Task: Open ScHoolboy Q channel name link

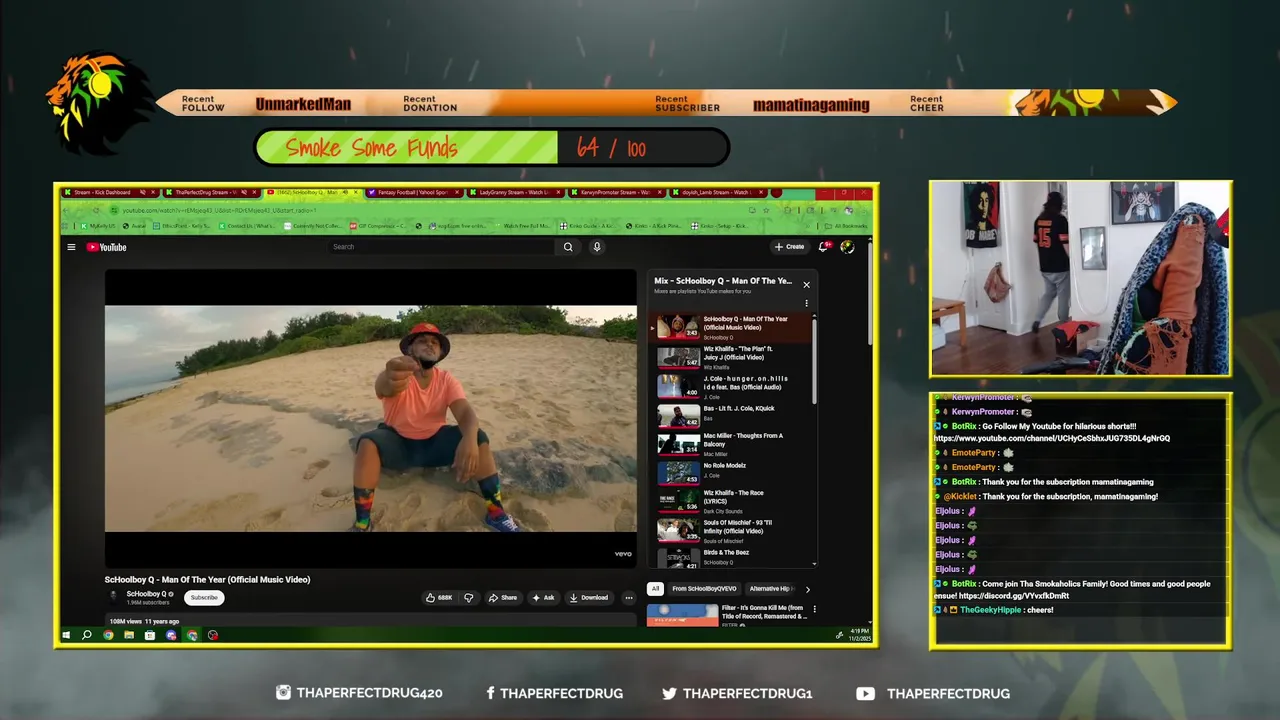Action: tap(146, 594)
